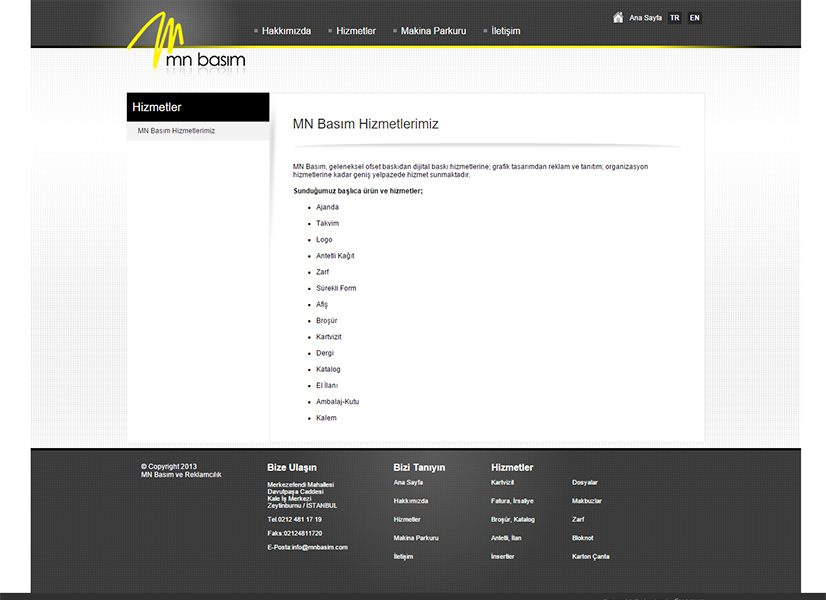This screenshot has height=600, width=826.
Task: Switch language to EN
Action: (695, 18)
